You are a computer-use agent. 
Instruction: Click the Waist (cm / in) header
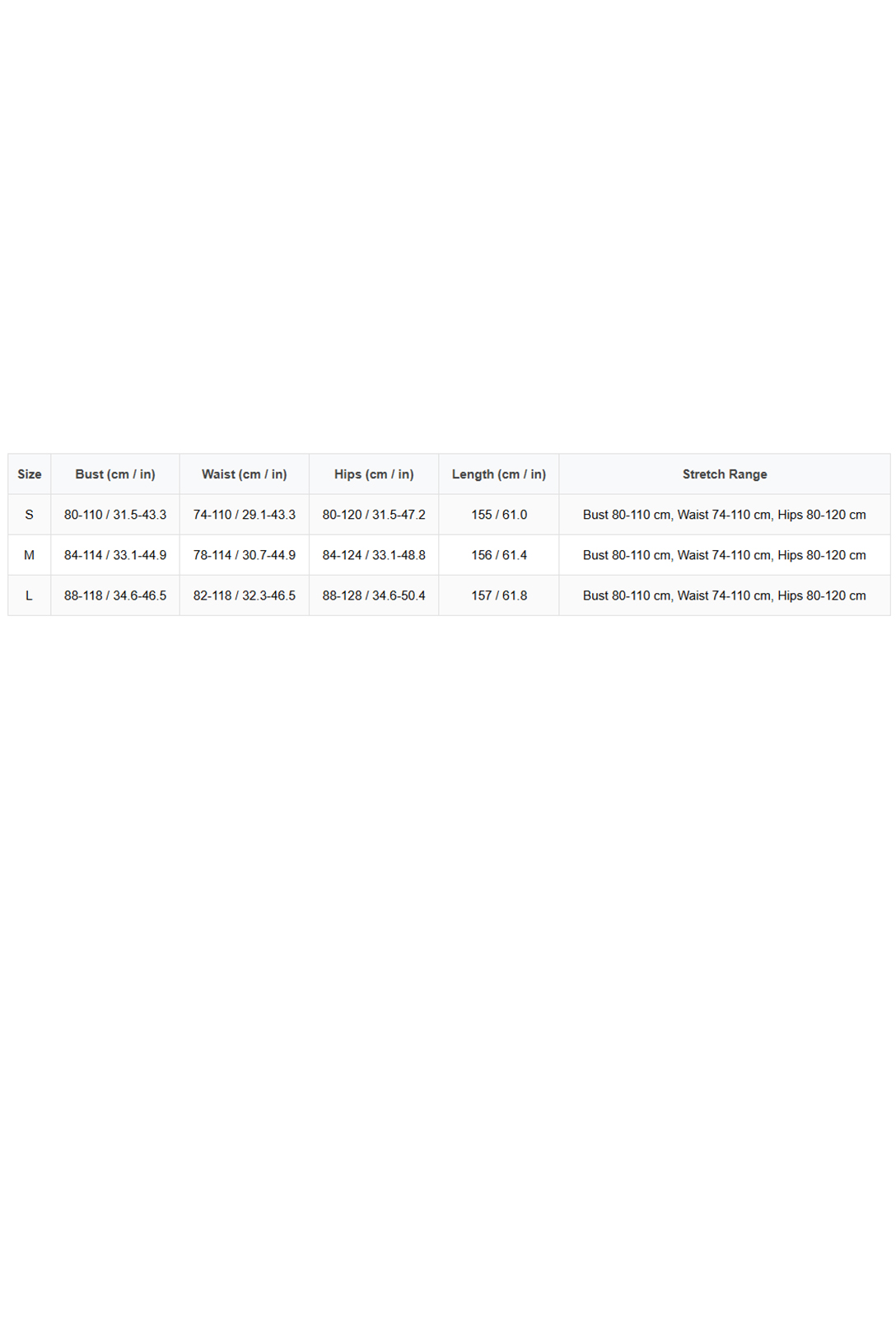(245, 474)
